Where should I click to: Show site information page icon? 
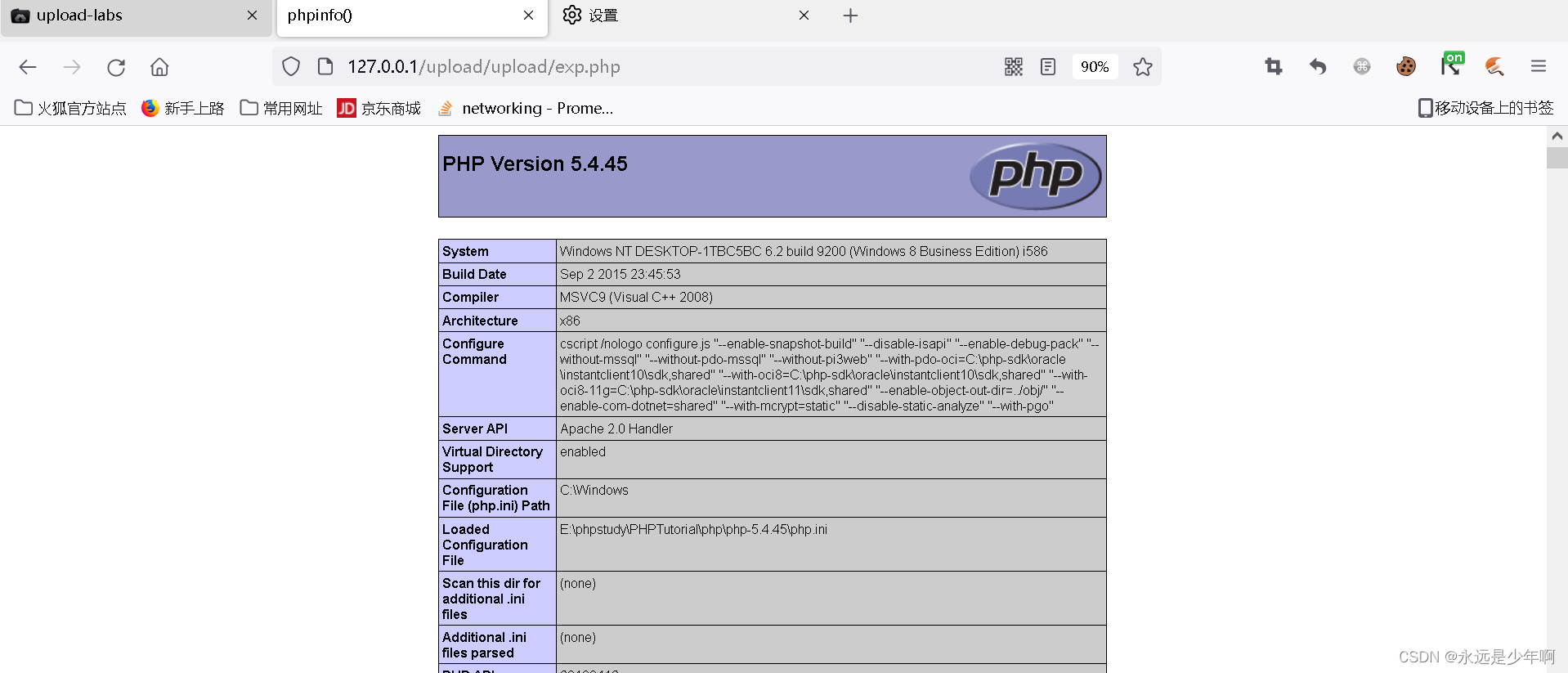click(325, 66)
